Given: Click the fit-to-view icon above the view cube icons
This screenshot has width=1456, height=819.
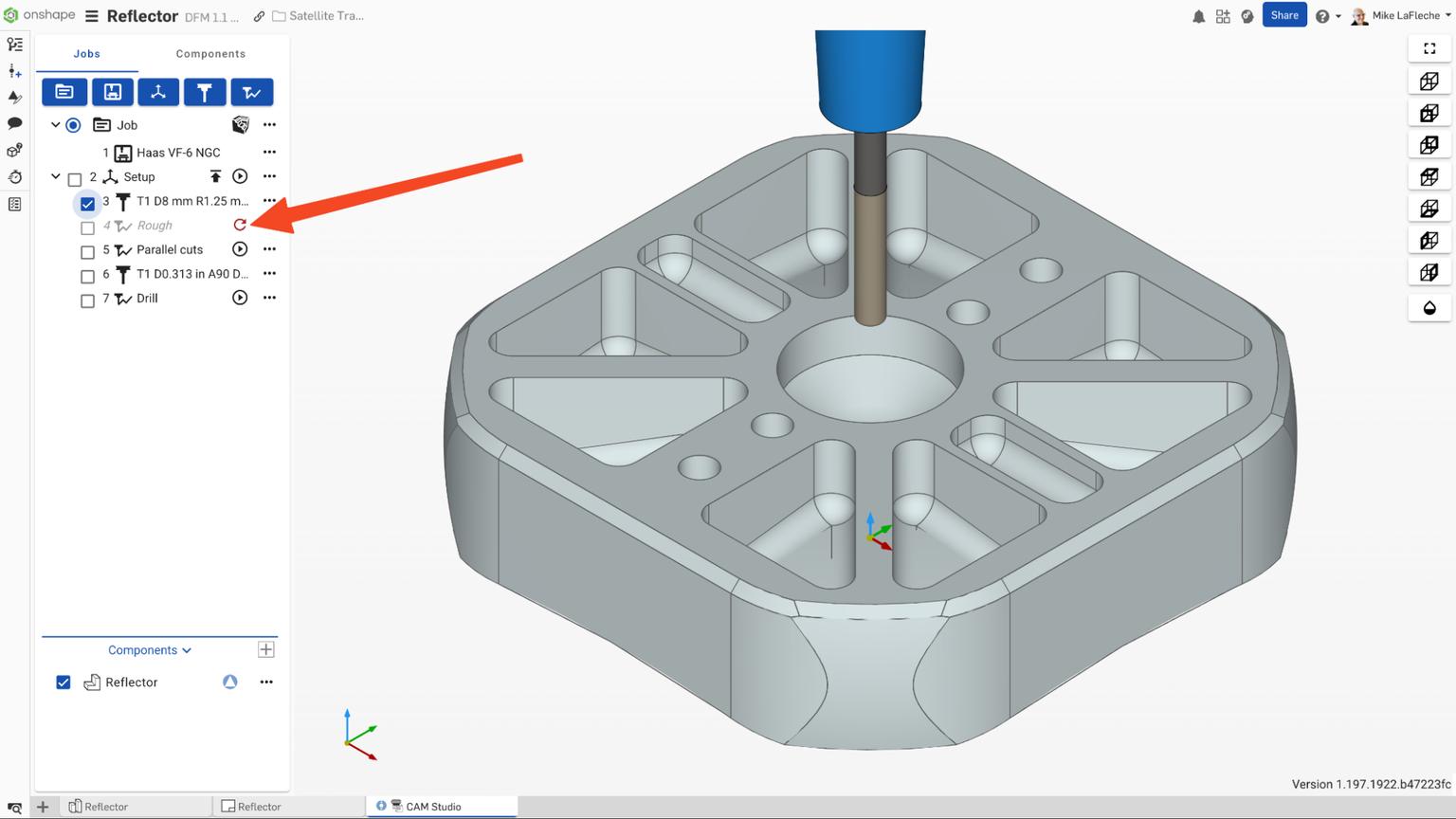Looking at the screenshot, I should tap(1429, 48).
